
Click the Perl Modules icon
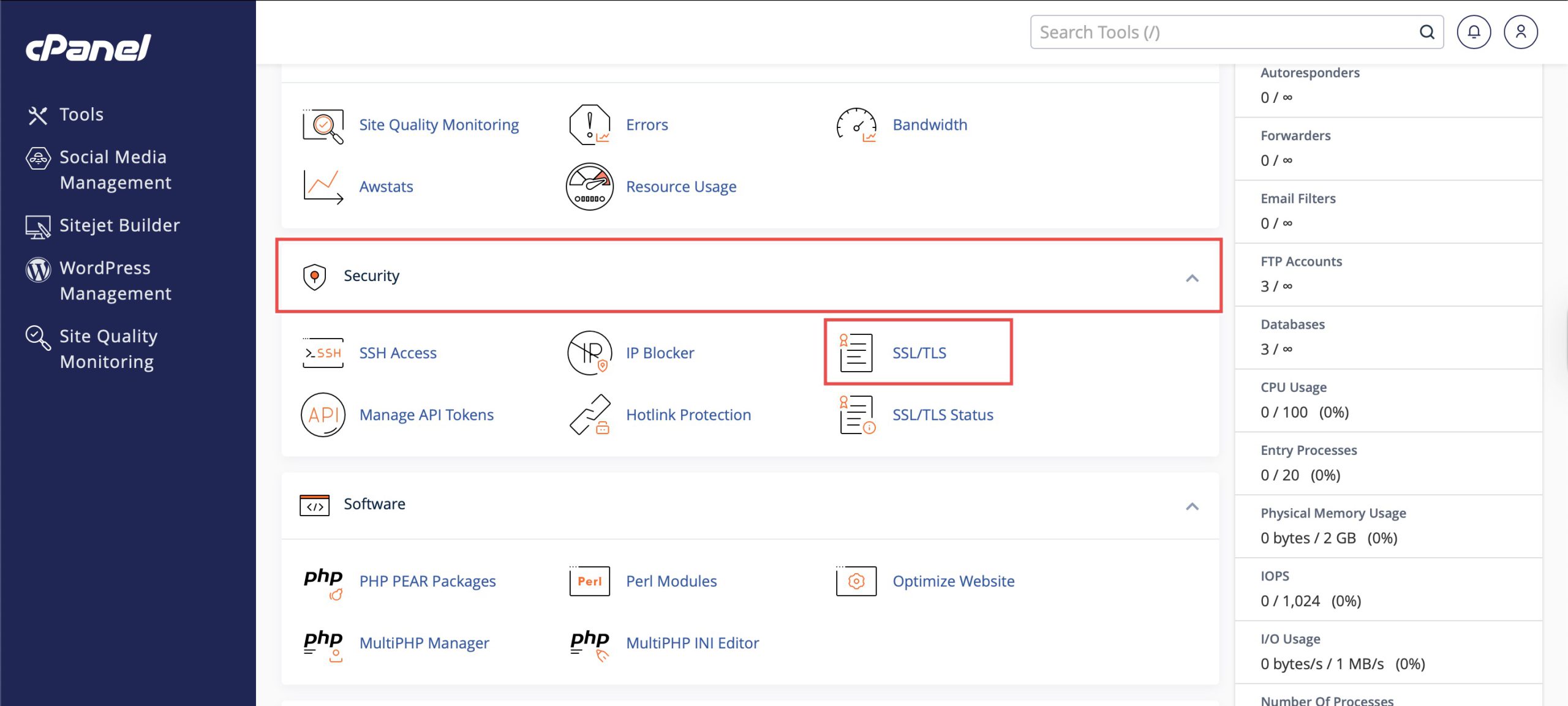589,581
